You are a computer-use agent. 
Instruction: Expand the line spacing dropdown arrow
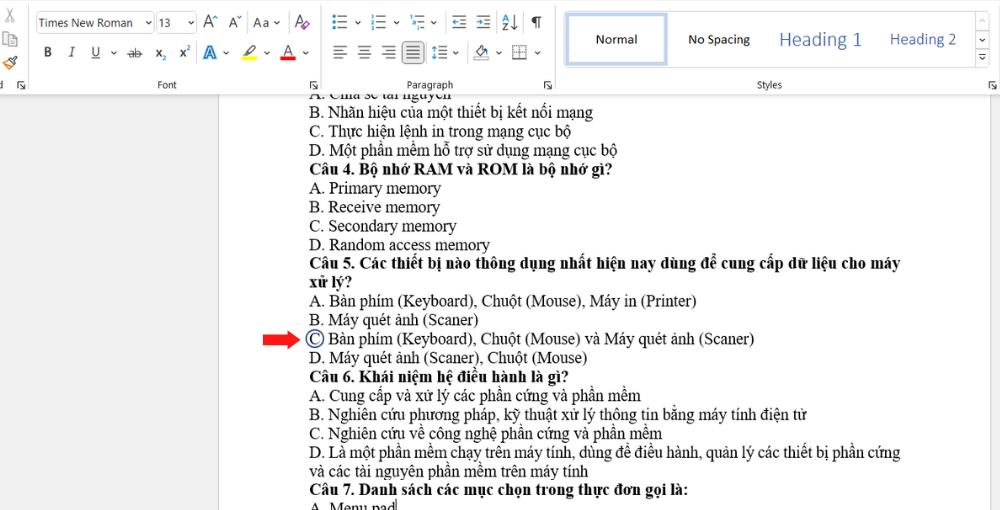[x=455, y=53]
